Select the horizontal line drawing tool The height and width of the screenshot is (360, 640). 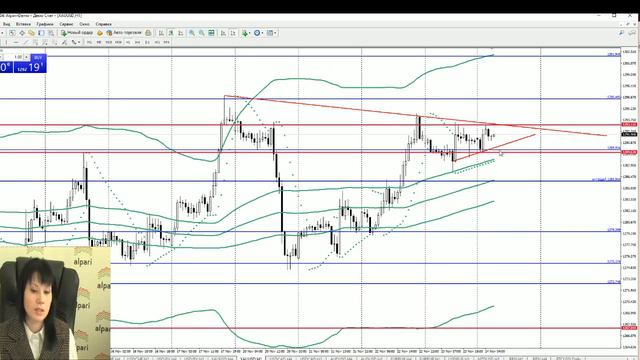16,42
